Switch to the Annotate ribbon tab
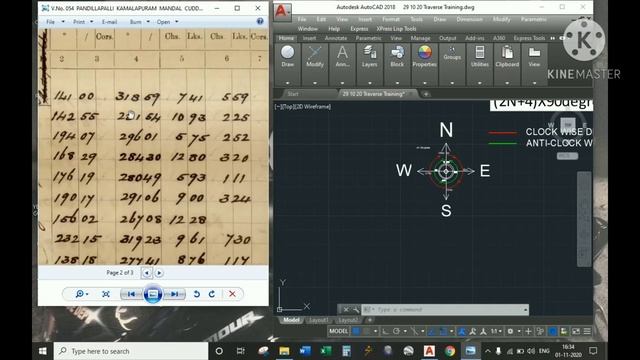The height and width of the screenshot is (360, 640). click(x=336, y=38)
